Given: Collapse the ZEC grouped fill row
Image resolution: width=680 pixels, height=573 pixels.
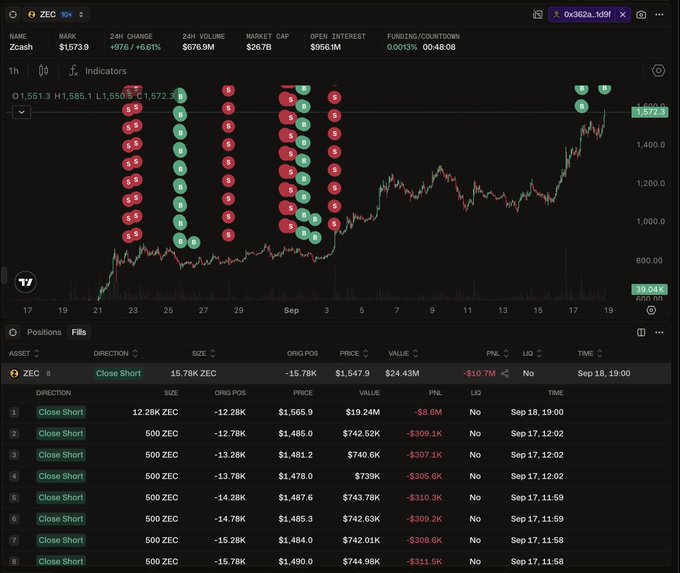Looking at the screenshot, I should click(x=336, y=373).
